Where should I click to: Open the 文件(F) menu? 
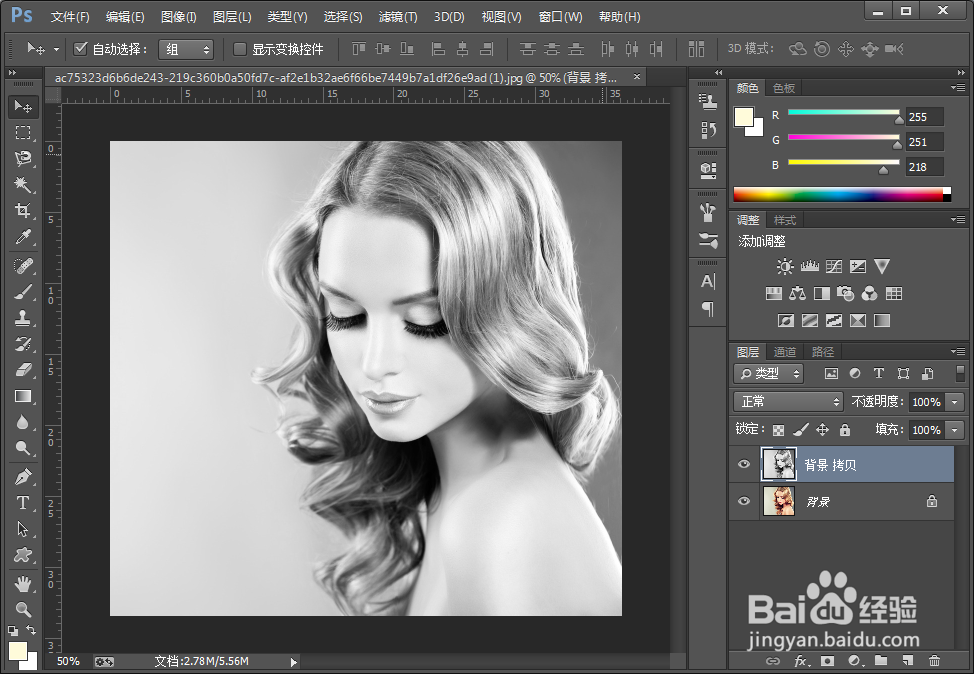pyautogui.click(x=70, y=17)
